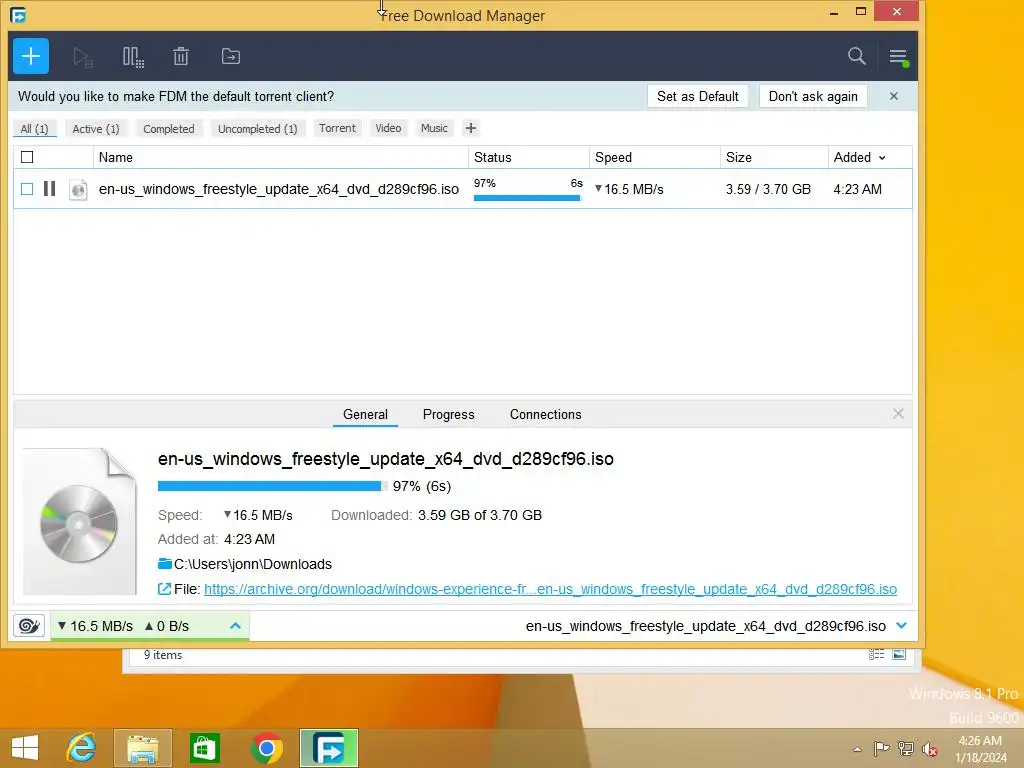
Task: Add a new download with plus button
Action: (x=31, y=56)
